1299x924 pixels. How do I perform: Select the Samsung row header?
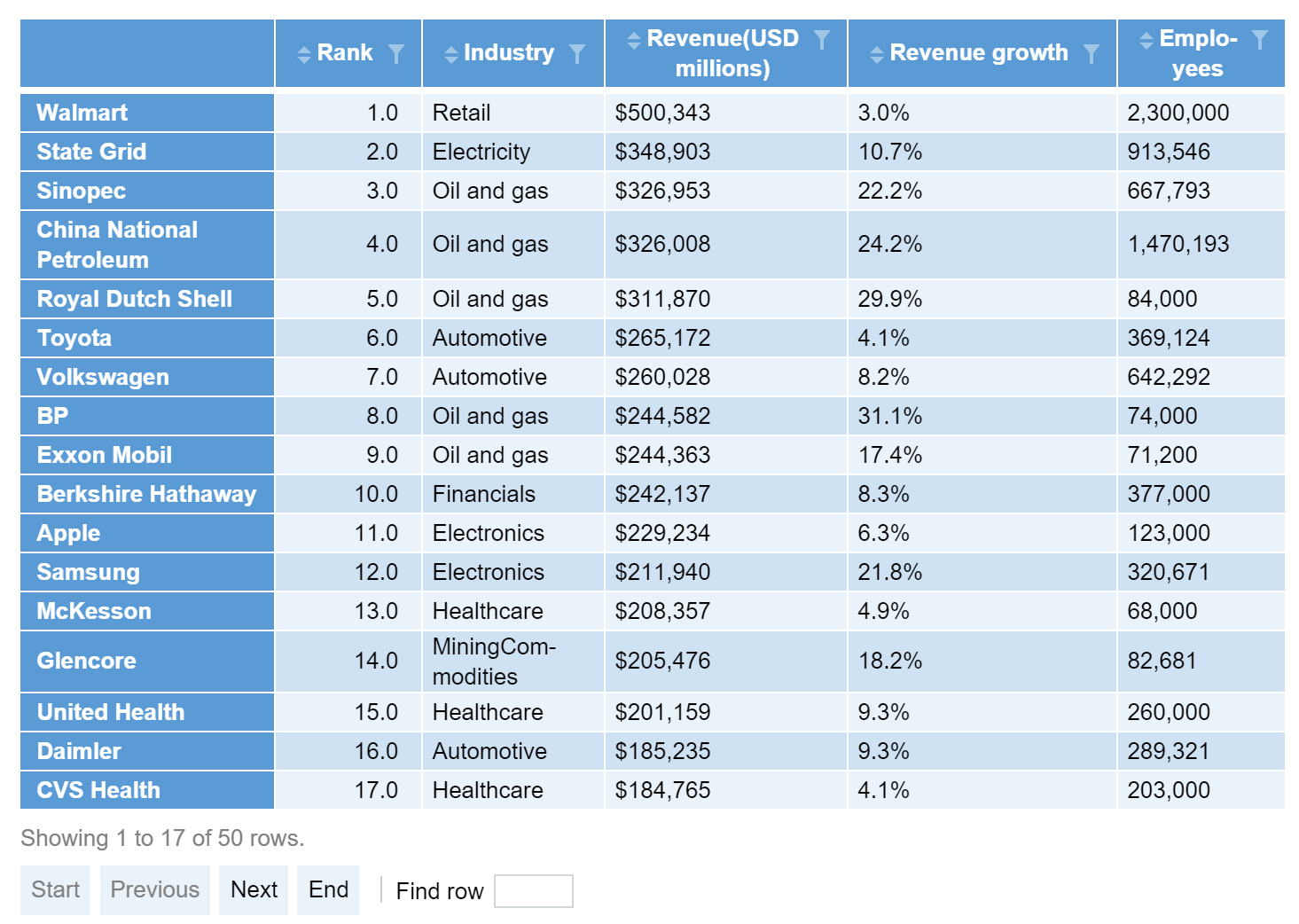click(147, 572)
